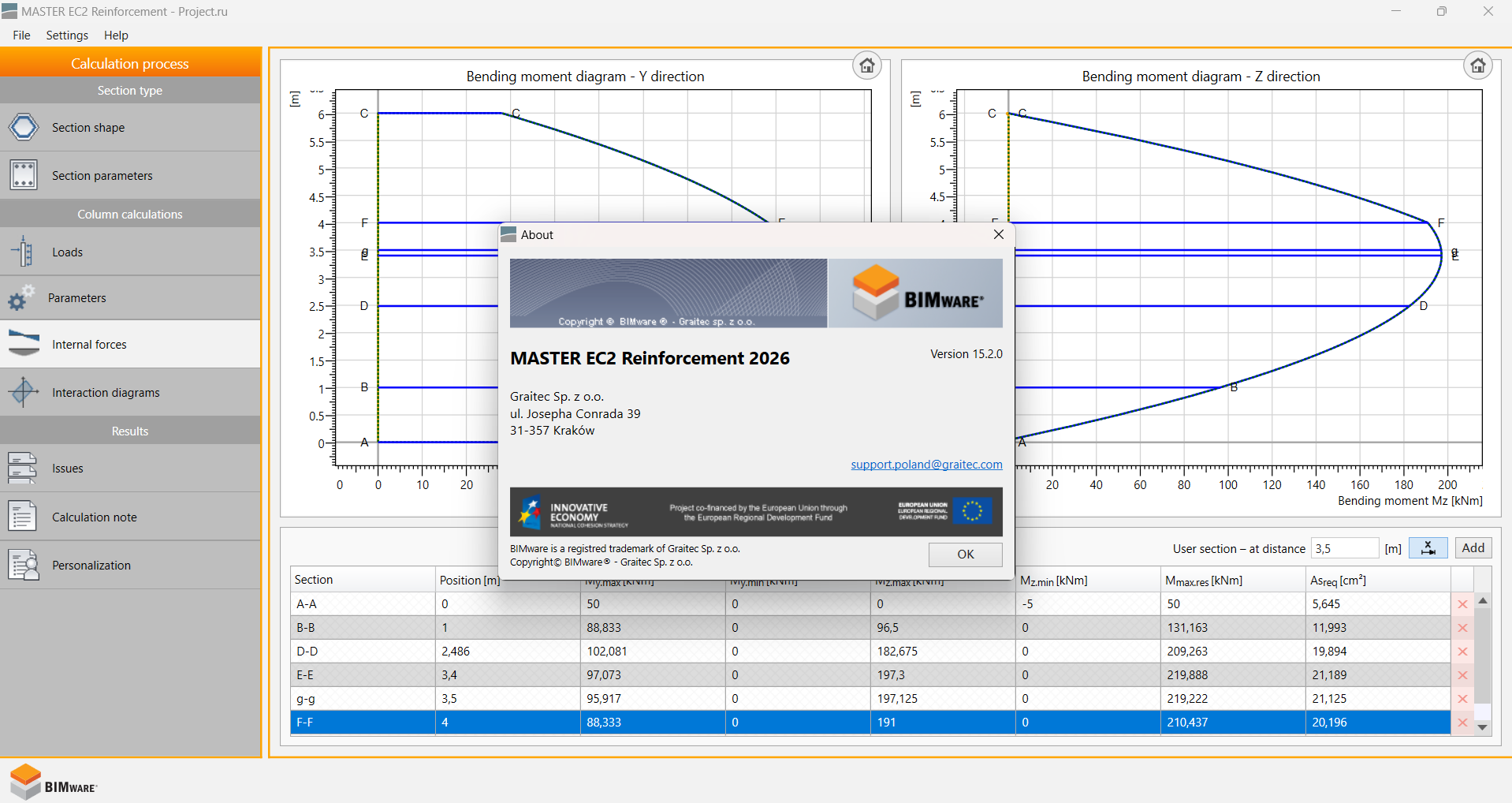Collapse the Column calculations group
Screen dimensions: 1512x803
(128, 213)
